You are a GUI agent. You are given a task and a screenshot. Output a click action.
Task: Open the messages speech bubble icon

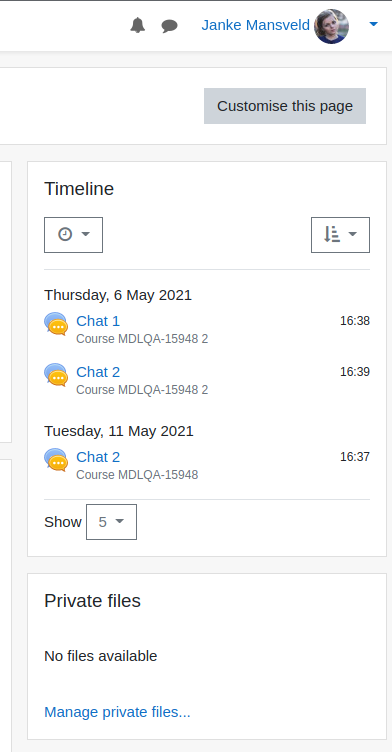[169, 26]
